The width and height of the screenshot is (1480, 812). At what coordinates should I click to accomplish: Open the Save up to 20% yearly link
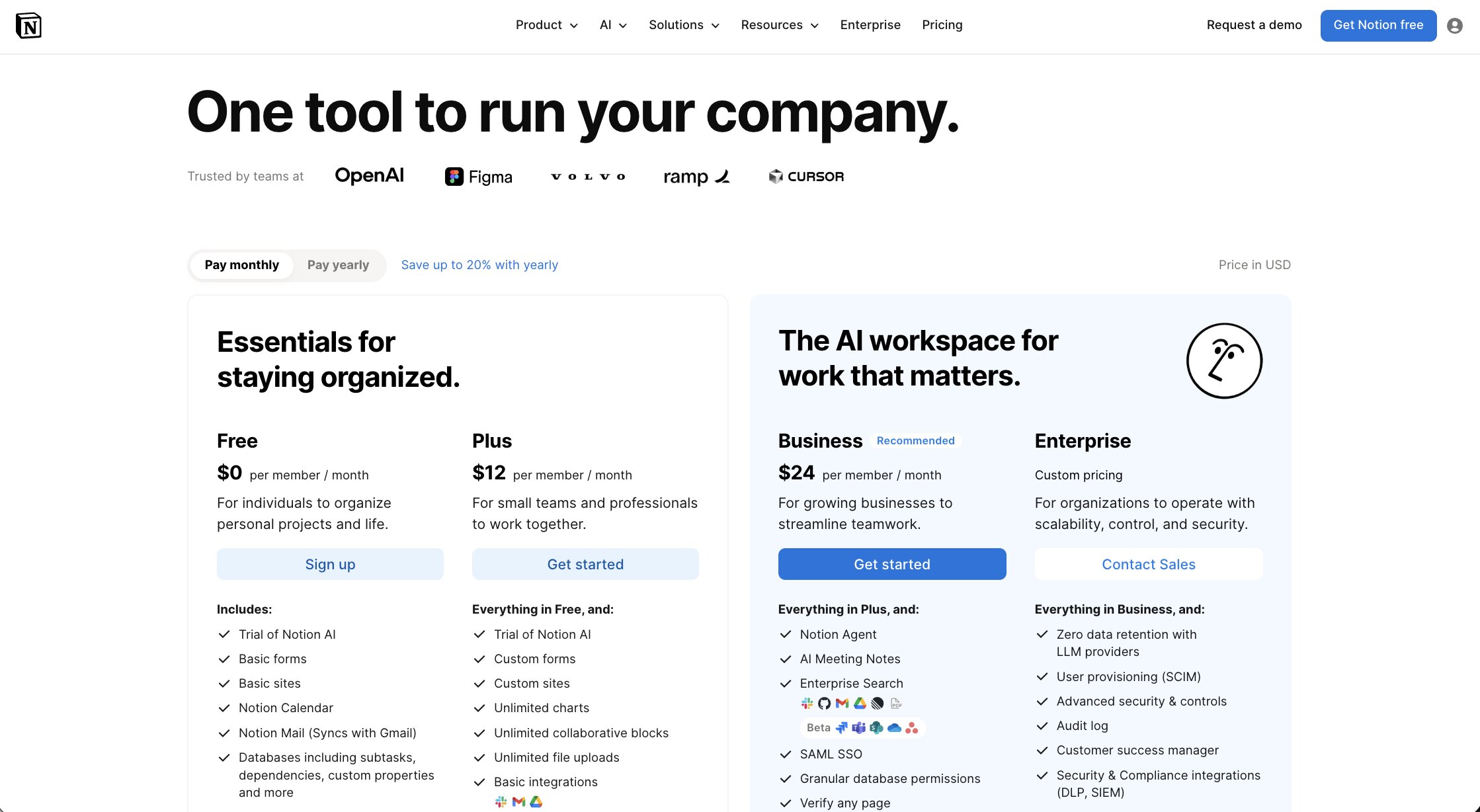tap(479, 264)
